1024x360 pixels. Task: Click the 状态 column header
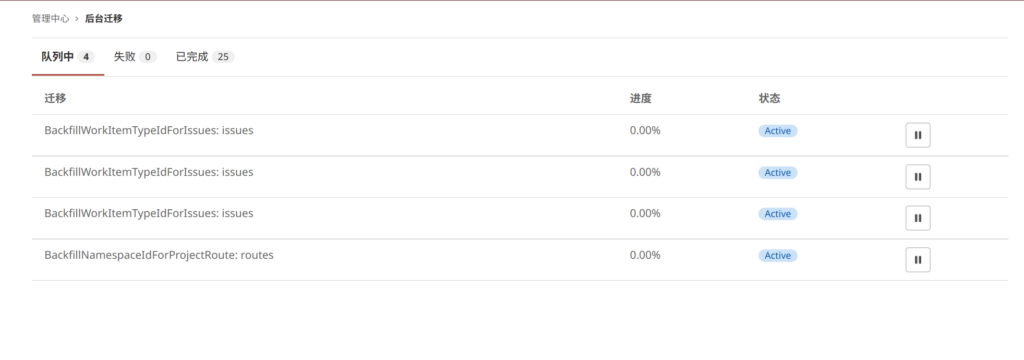769,99
